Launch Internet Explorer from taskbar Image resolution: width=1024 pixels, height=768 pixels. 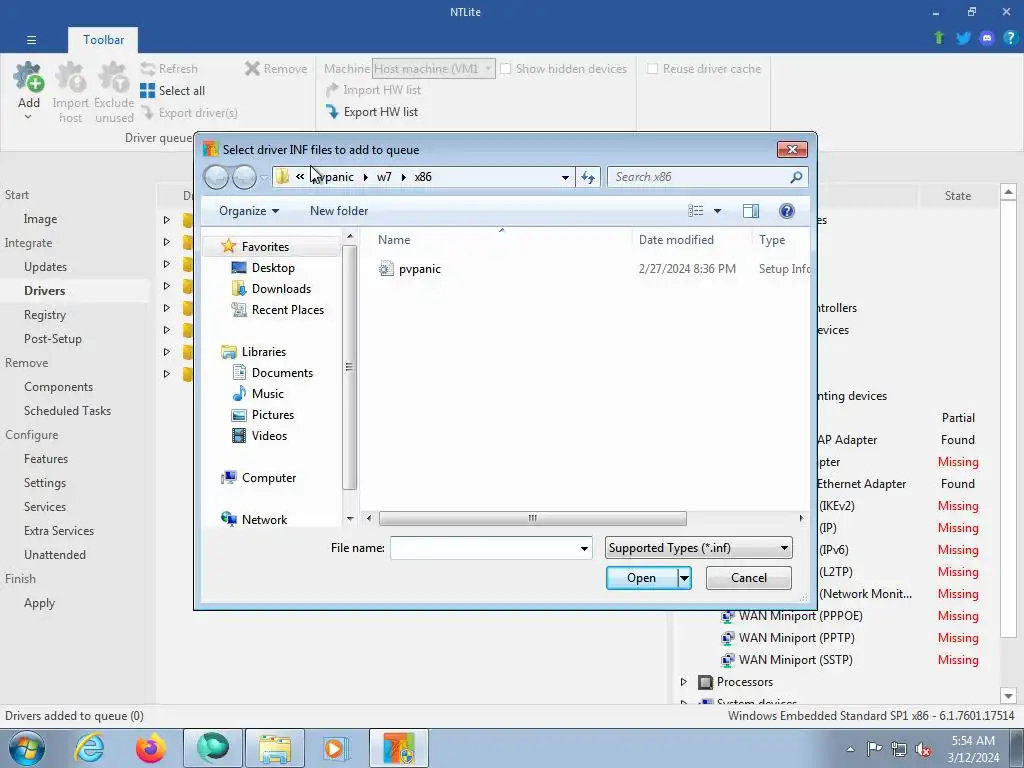click(x=88, y=748)
